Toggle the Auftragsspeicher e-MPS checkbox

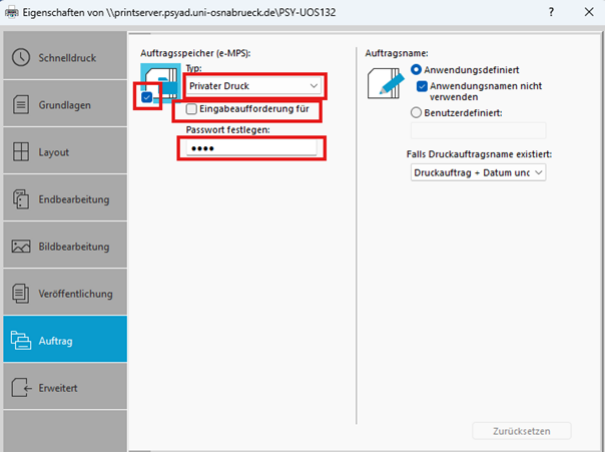click(148, 98)
